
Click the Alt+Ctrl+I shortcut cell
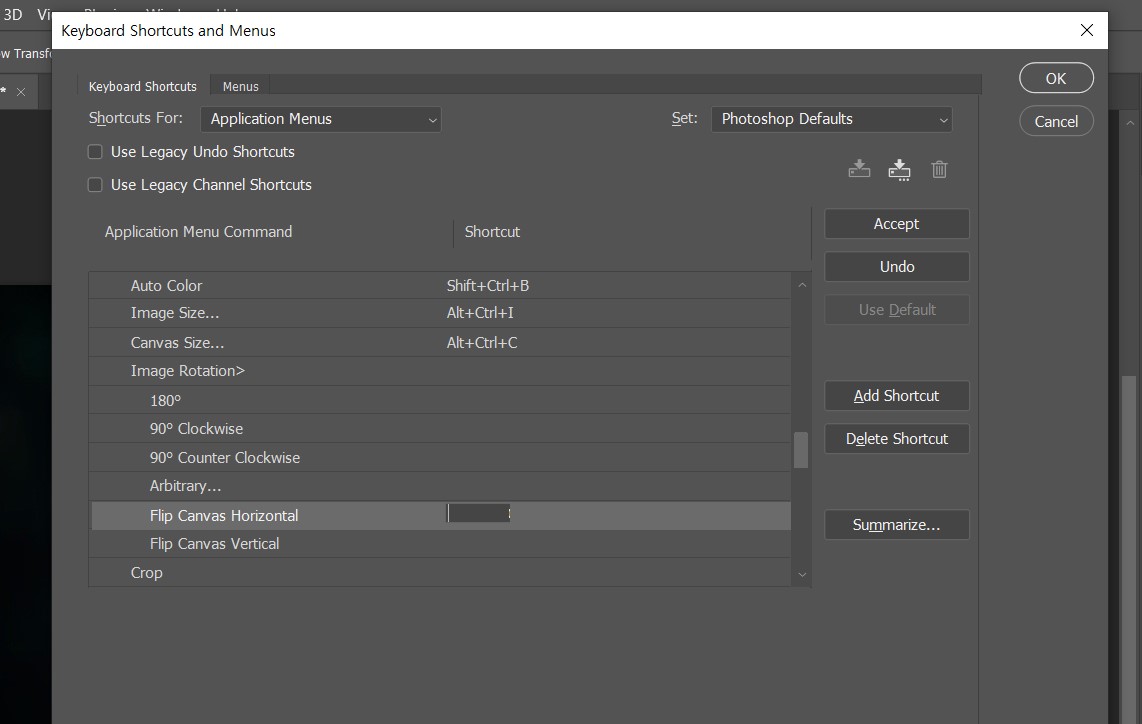(480, 312)
